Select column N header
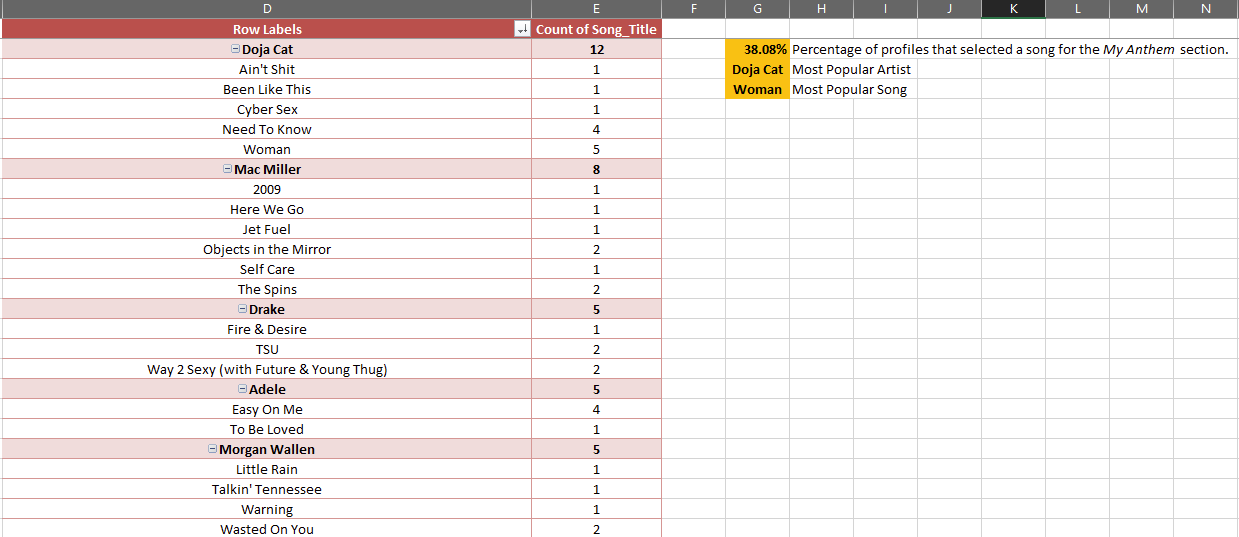This screenshot has height=537, width=1239. (x=1205, y=9)
